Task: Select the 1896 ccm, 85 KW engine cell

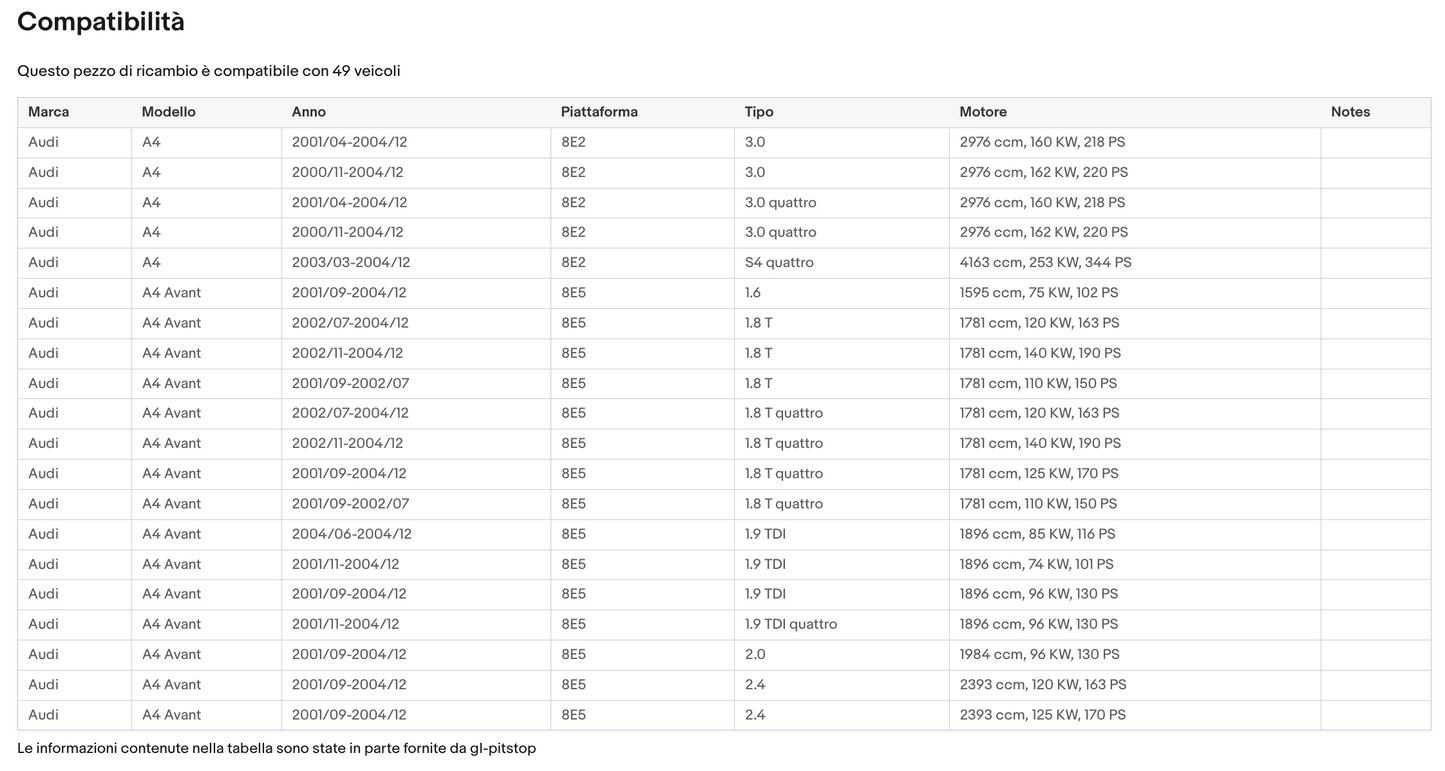Action: tap(1135, 534)
